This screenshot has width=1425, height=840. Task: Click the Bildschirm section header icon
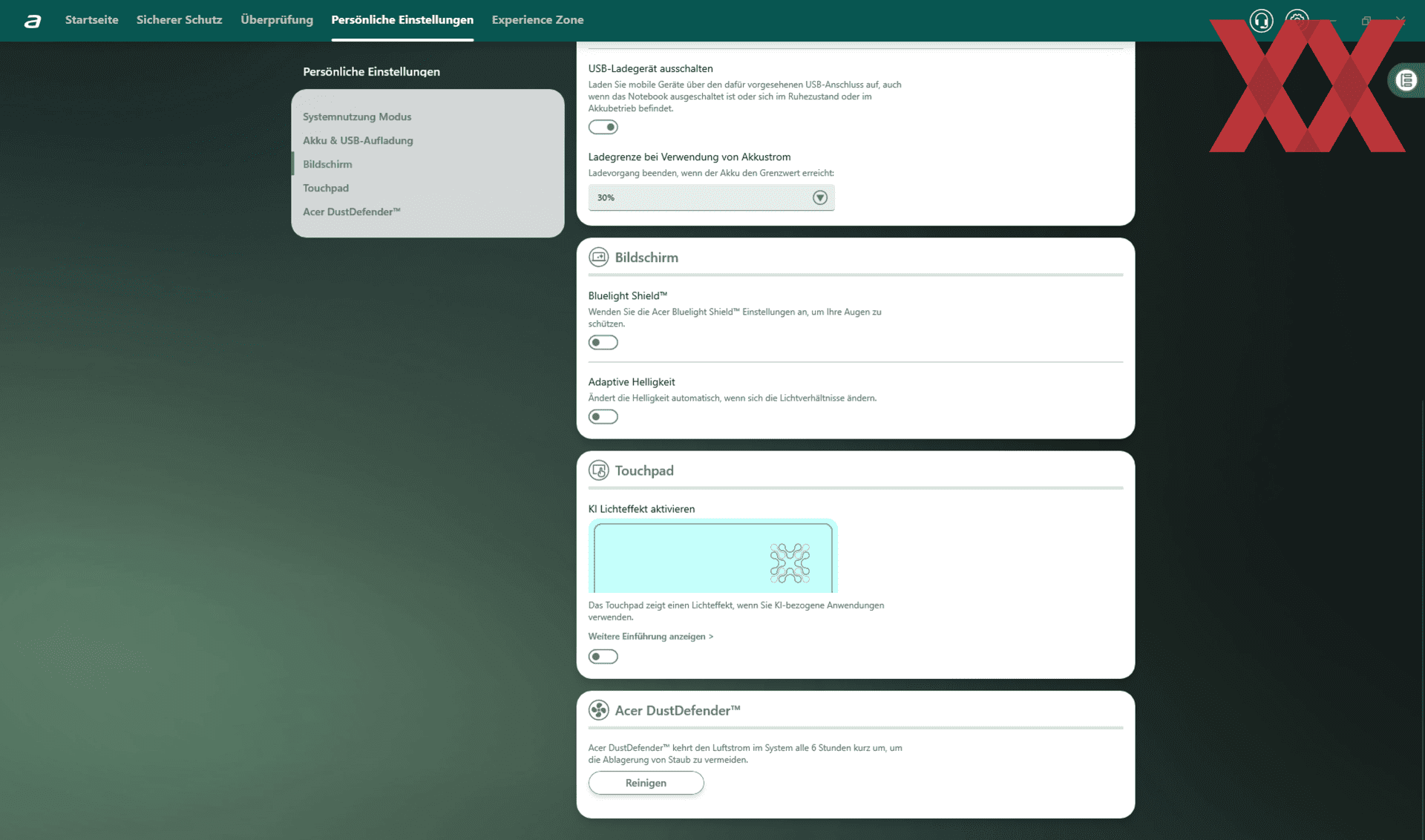pos(598,257)
